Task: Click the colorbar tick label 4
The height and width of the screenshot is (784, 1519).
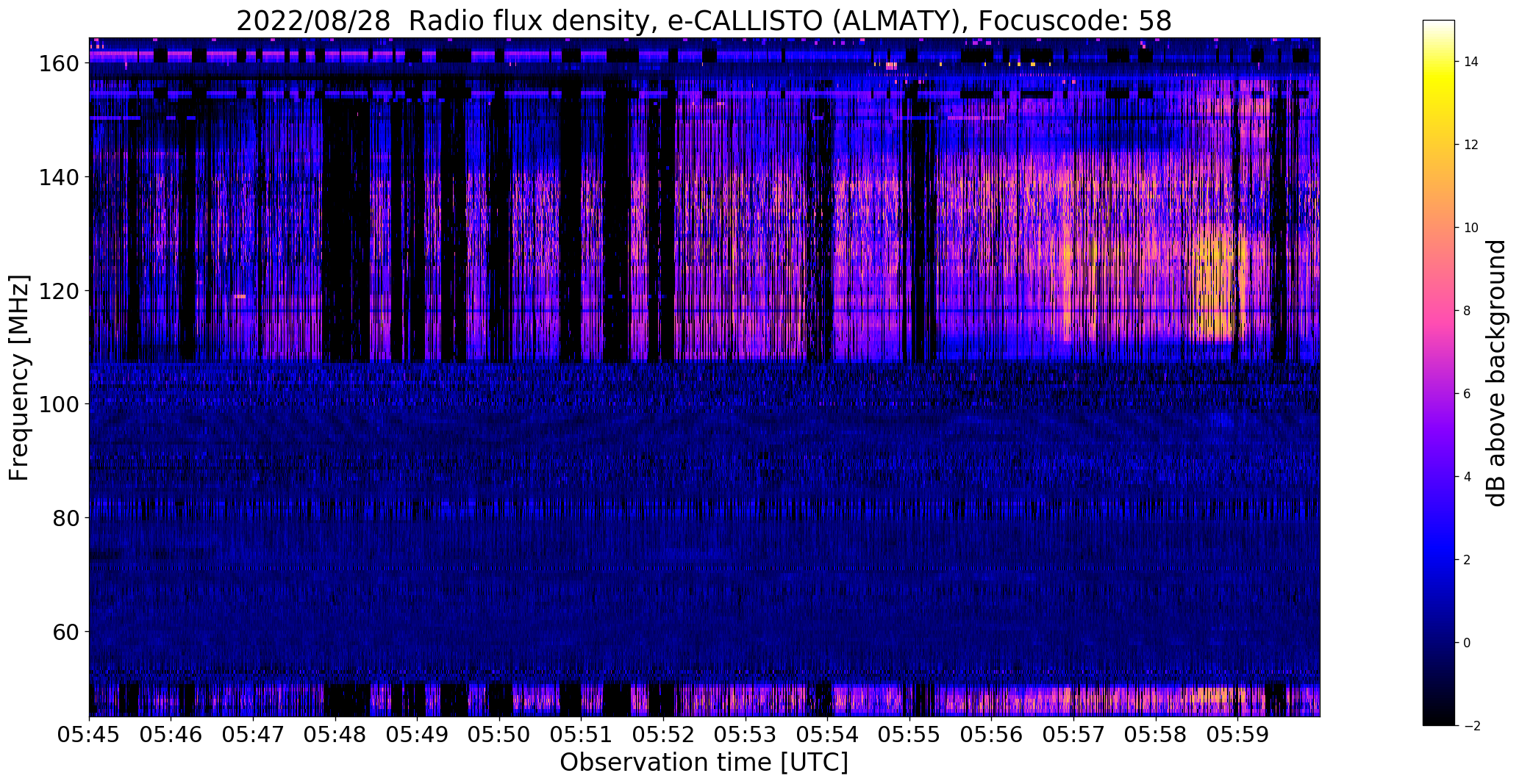Action: coord(1467,477)
